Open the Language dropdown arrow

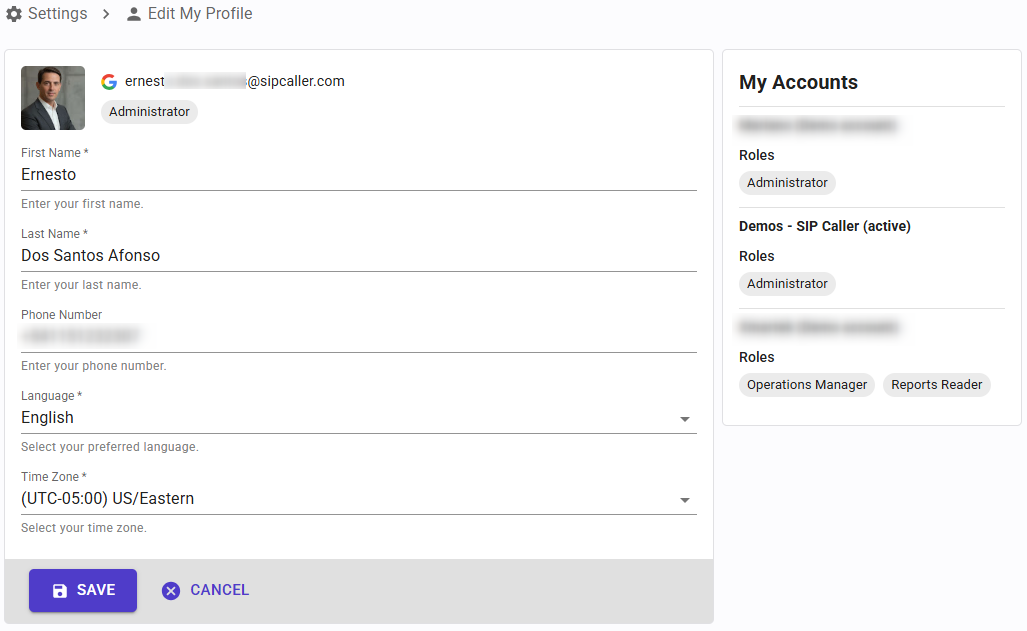coord(685,419)
